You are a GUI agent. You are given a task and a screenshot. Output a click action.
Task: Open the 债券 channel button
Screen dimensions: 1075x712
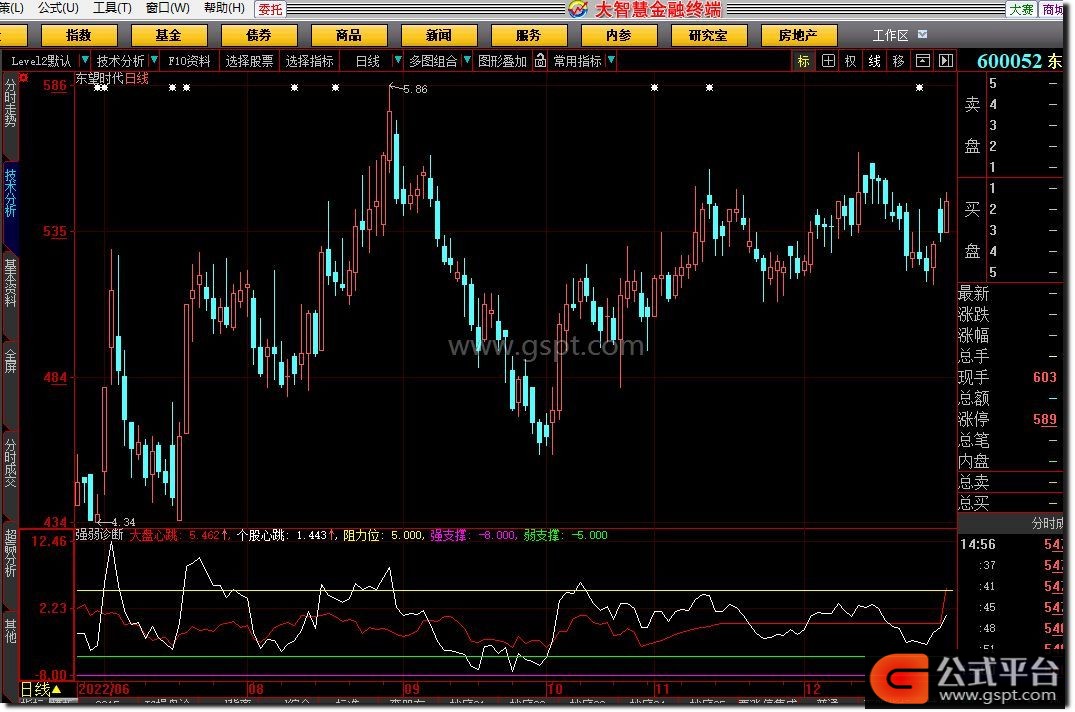coord(259,35)
